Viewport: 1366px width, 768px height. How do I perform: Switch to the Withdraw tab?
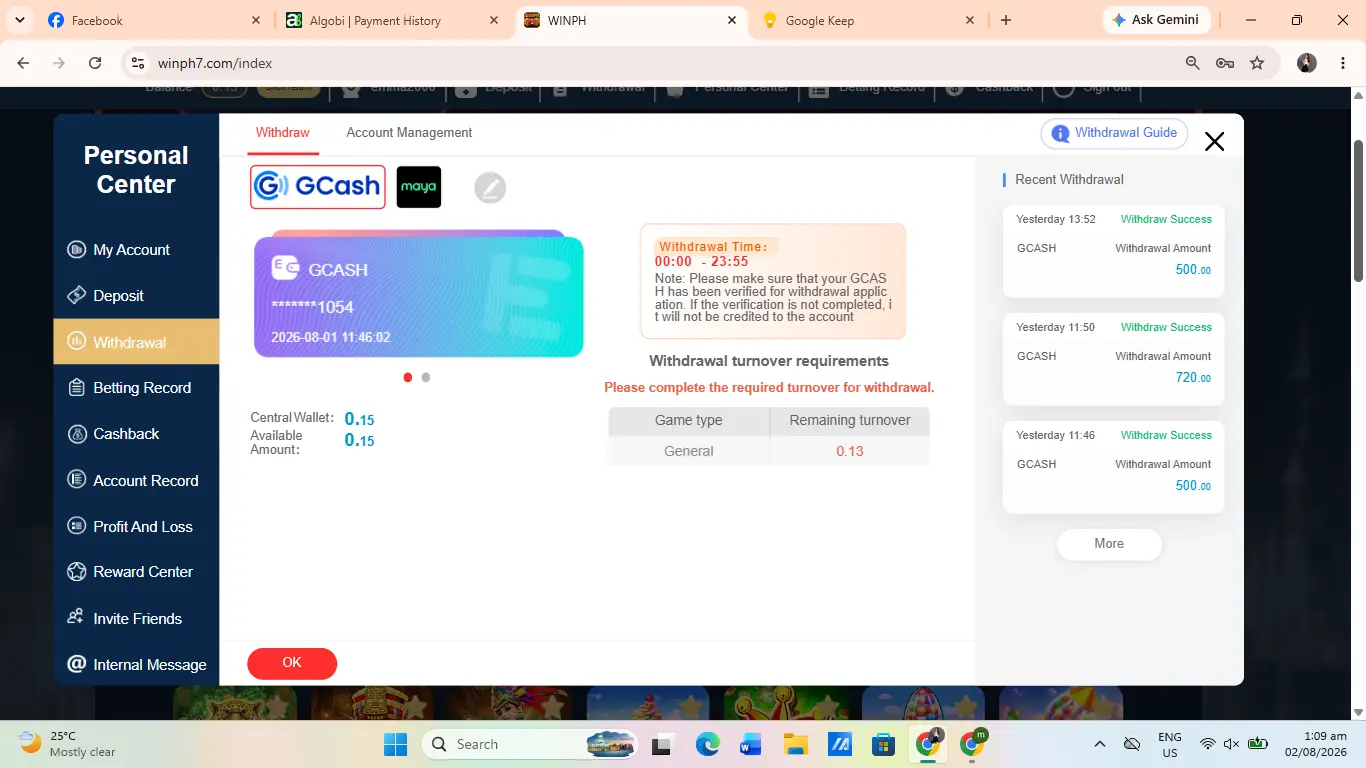pyautogui.click(x=283, y=133)
